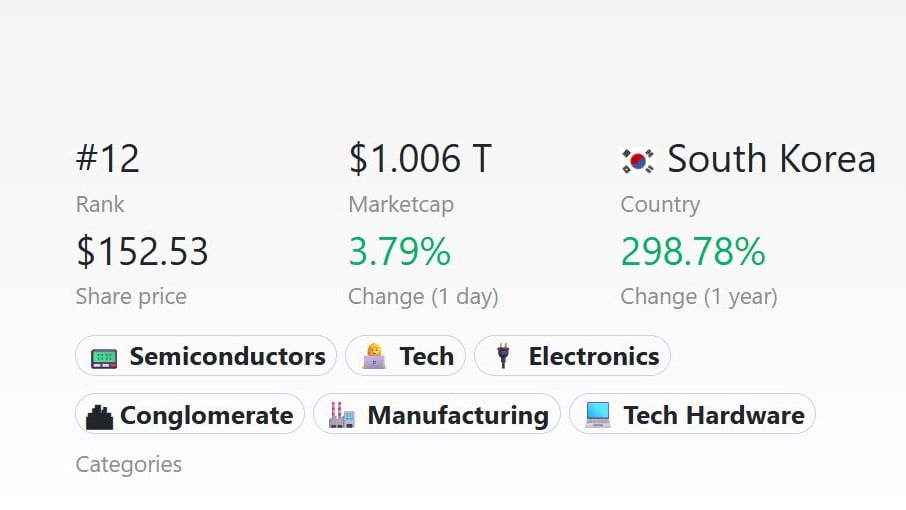Click the Conglomerate city skyline icon
The width and height of the screenshot is (906, 510).
(99, 415)
